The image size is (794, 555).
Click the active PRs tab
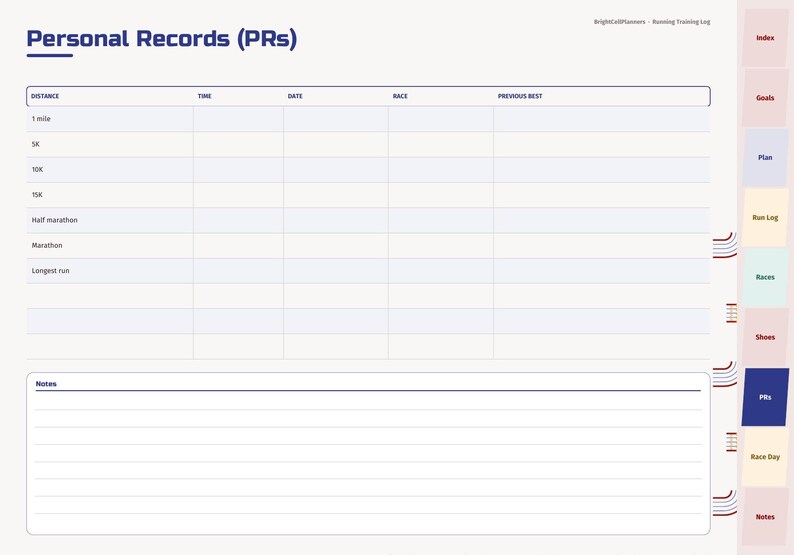point(765,398)
